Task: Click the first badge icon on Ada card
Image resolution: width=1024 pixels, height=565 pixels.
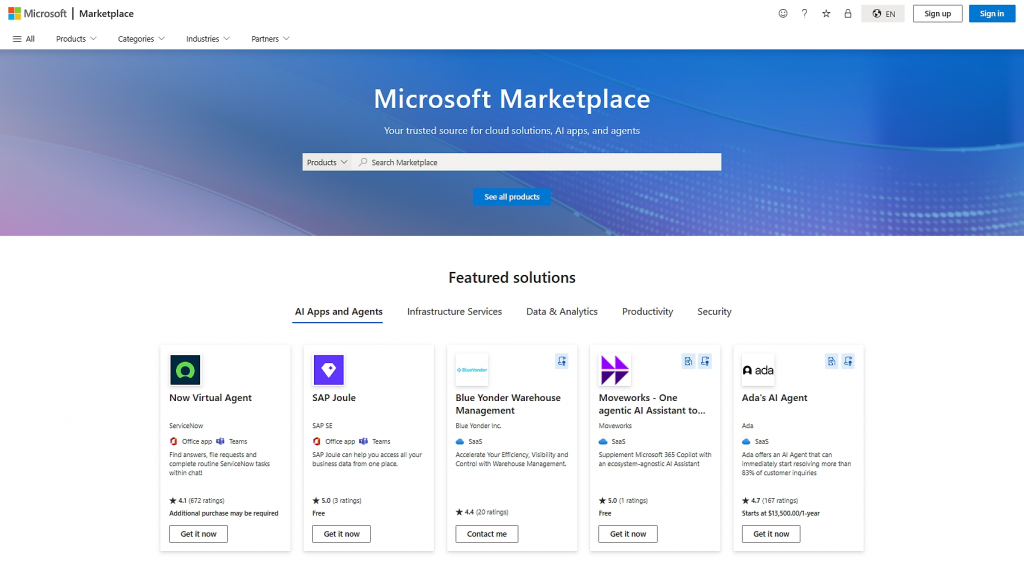Action: click(x=831, y=361)
